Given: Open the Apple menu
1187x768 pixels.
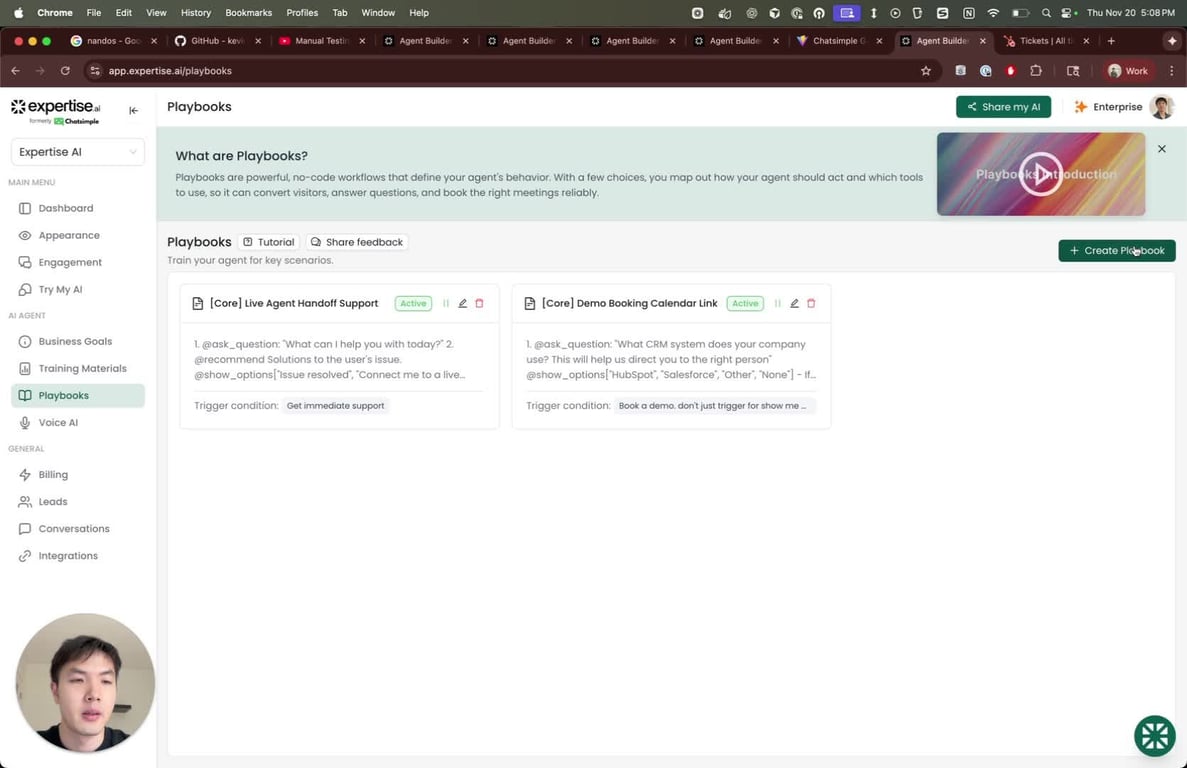Looking at the screenshot, I should click(x=18, y=13).
